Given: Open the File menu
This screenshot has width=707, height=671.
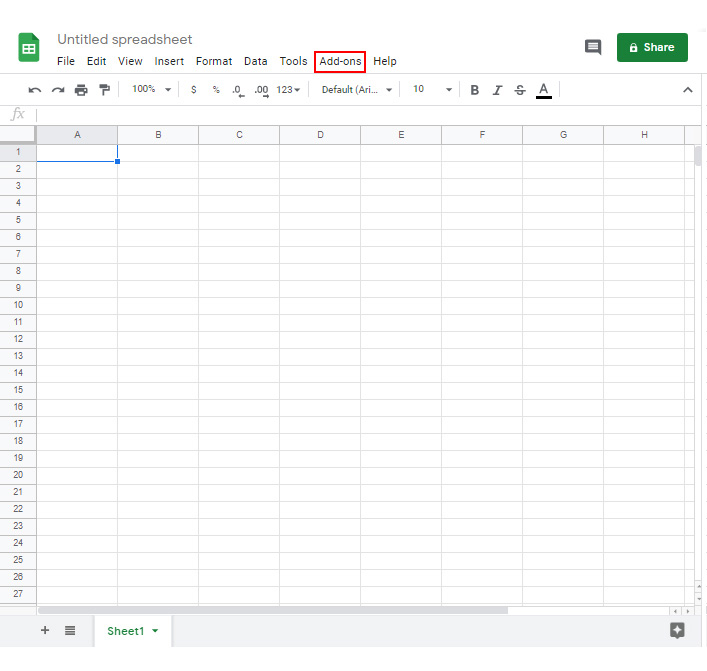Looking at the screenshot, I should pyautogui.click(x=66, y=61).
